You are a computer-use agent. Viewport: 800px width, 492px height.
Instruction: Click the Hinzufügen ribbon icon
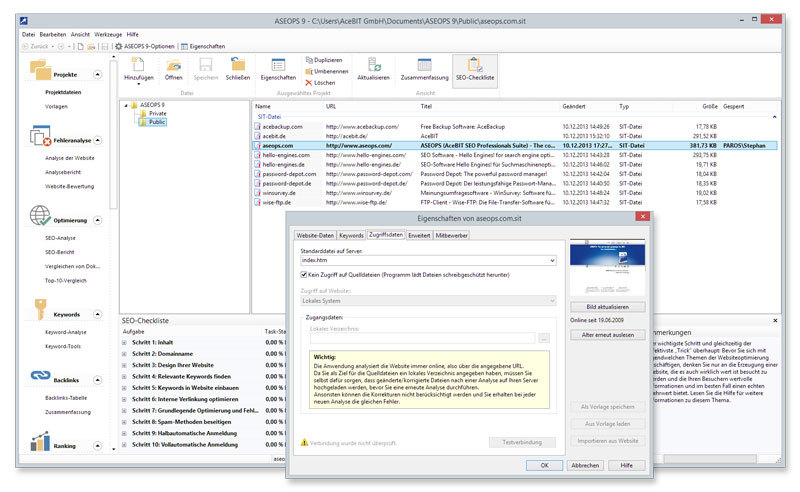pos(138,66)
